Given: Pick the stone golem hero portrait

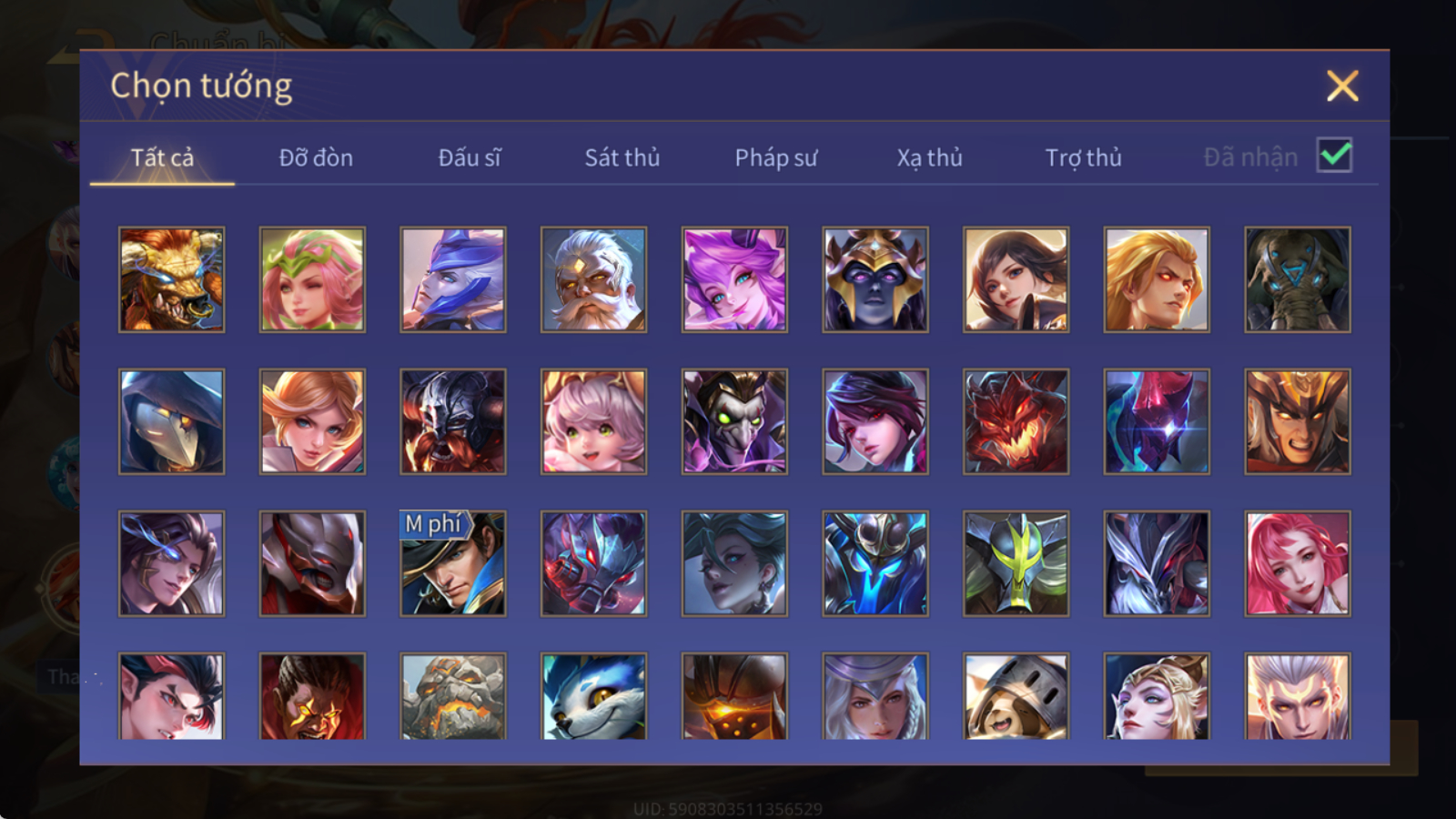Looking at the screenshot, I should [453, 696].
